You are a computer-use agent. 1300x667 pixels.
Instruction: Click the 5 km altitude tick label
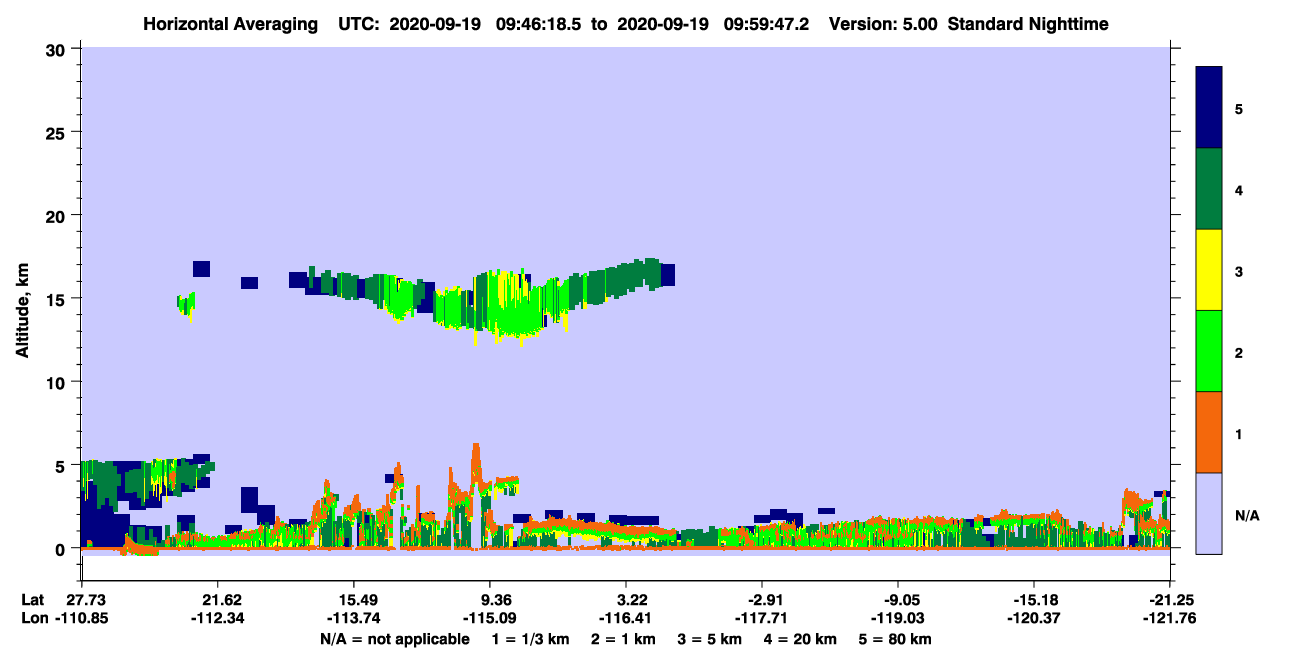click(x=62, y=465)
